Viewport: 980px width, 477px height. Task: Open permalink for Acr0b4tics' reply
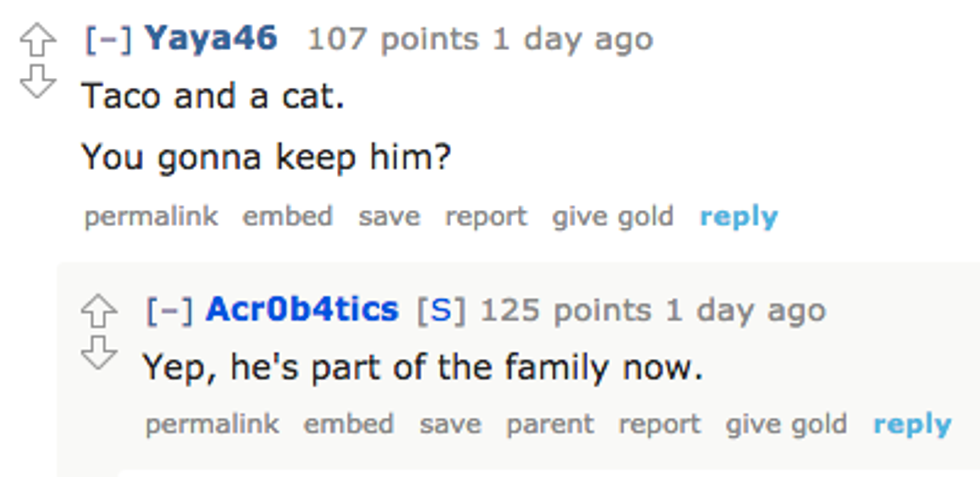click(212, 424)
